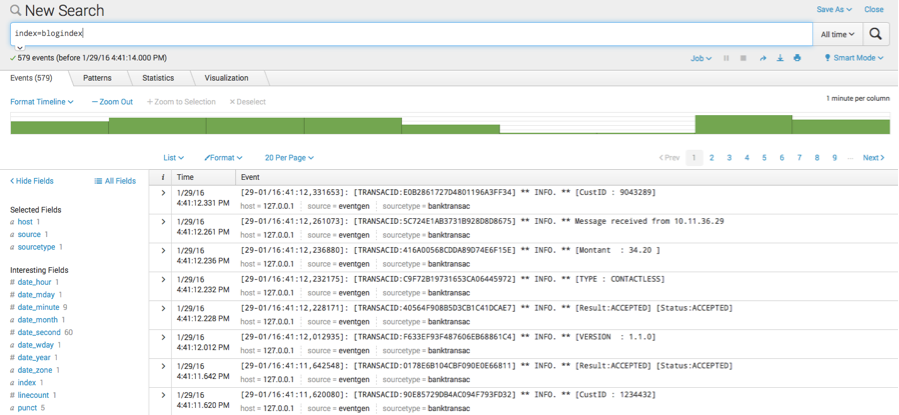Expand the event at 4:41:12.228 PM
This screenshot has width=899, height=415.
coord(163,308)
